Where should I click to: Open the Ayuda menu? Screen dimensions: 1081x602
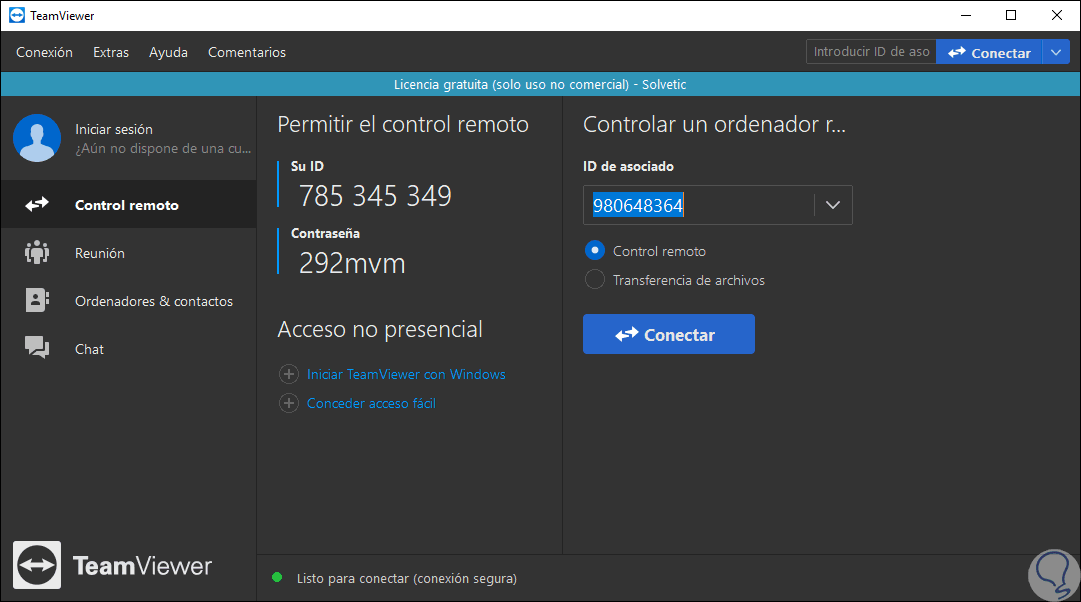(168, 52)
